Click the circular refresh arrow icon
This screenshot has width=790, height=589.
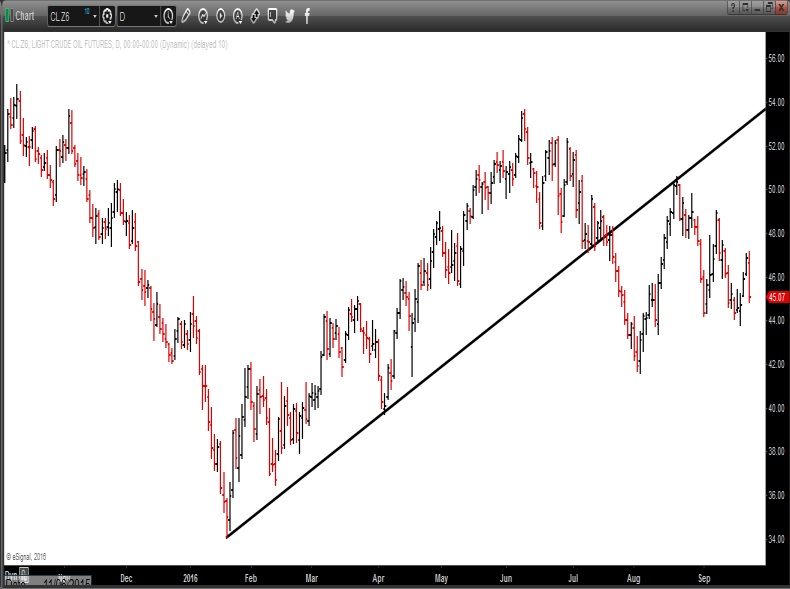(203, 16)
